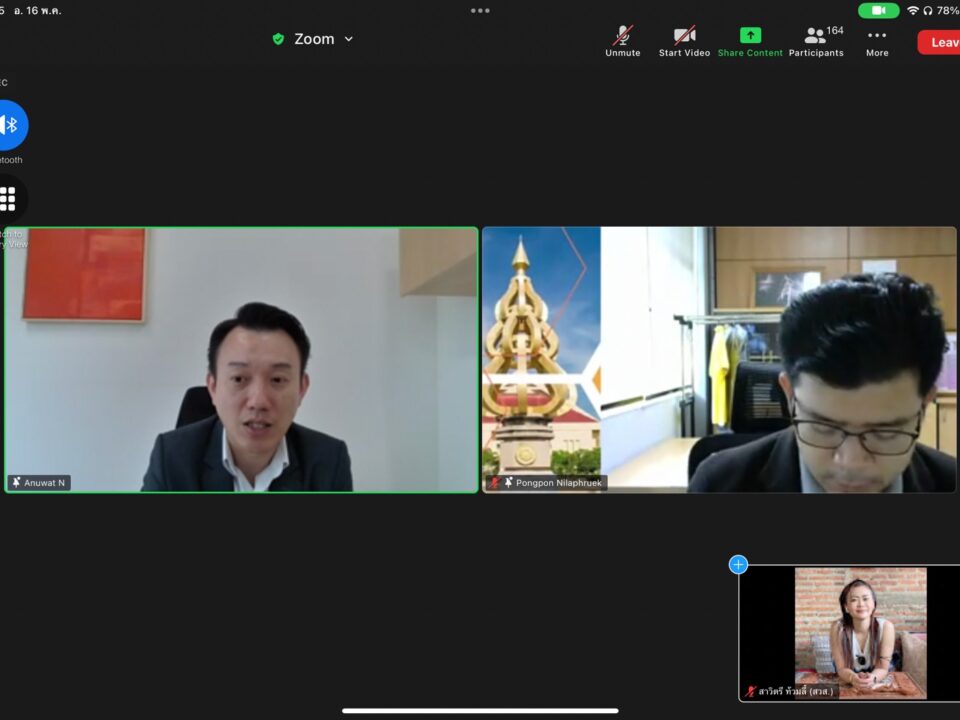This screenshot has height=720, width=960.
Task: Toggle Bluetooth audio output
Action: (x=11, y=125)
